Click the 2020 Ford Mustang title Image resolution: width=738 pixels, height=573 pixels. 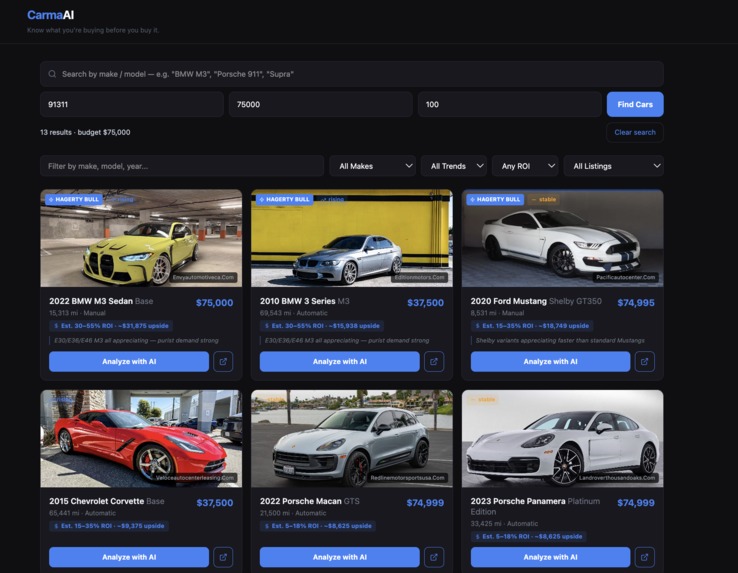(509, 301)
